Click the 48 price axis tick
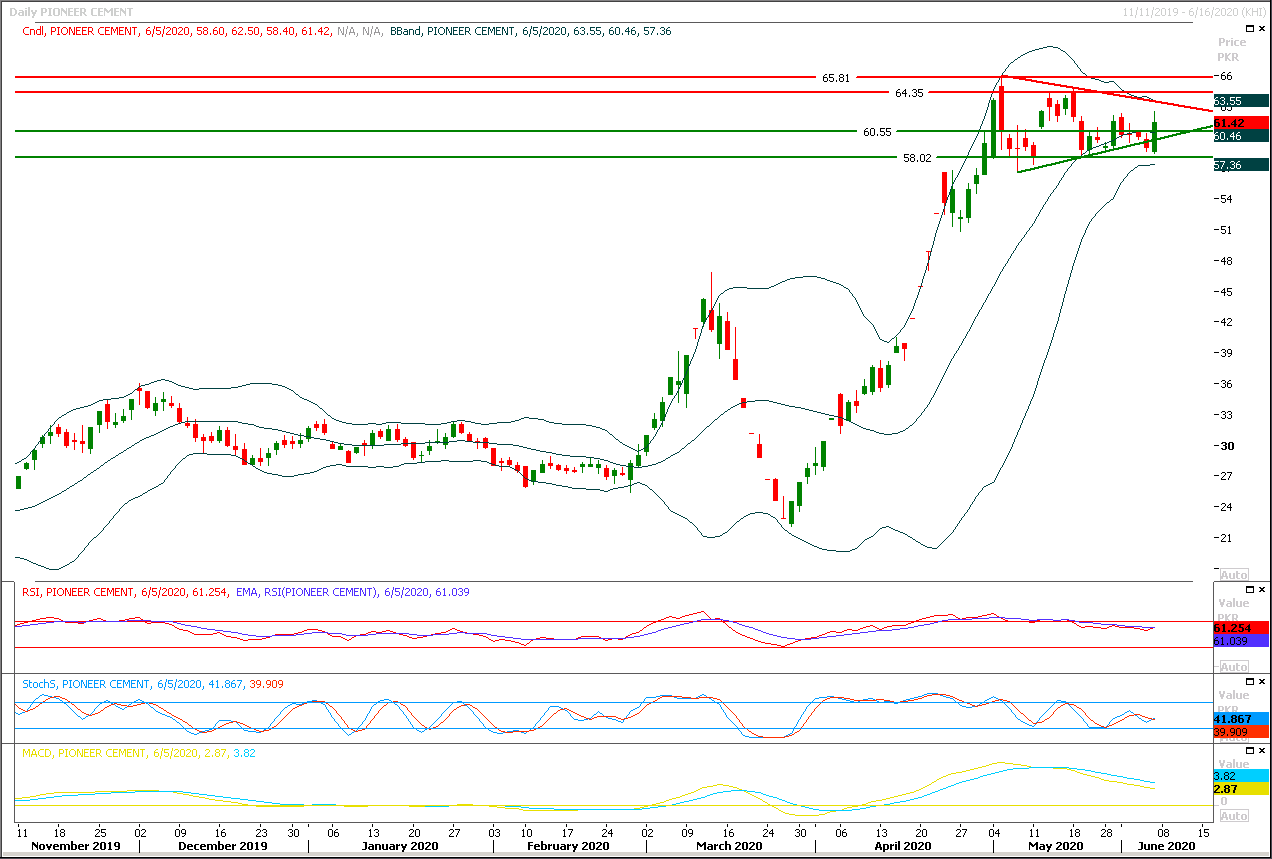1272x859 pixels. coord(1226,261)
